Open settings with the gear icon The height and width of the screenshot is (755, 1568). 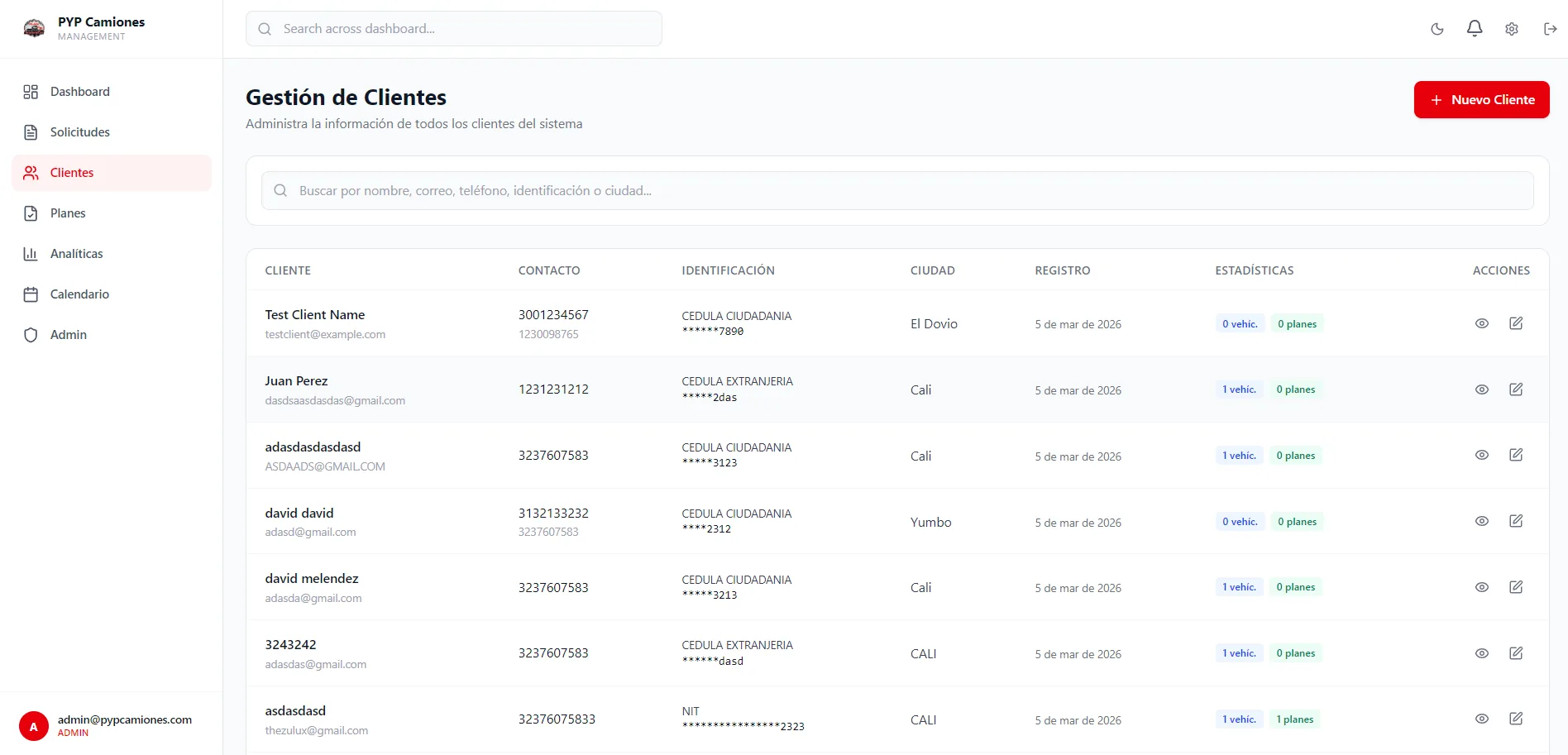[x=1511, y=28]
